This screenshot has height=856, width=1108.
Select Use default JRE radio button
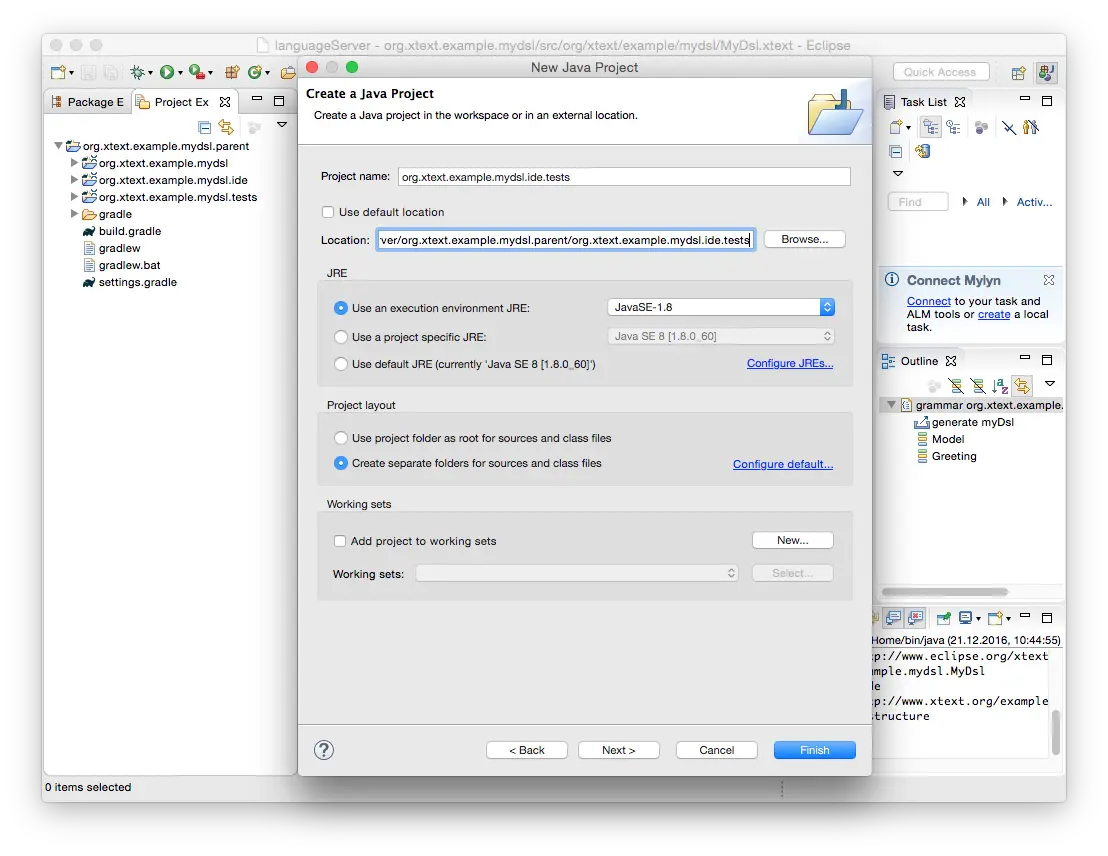point(341,364)
